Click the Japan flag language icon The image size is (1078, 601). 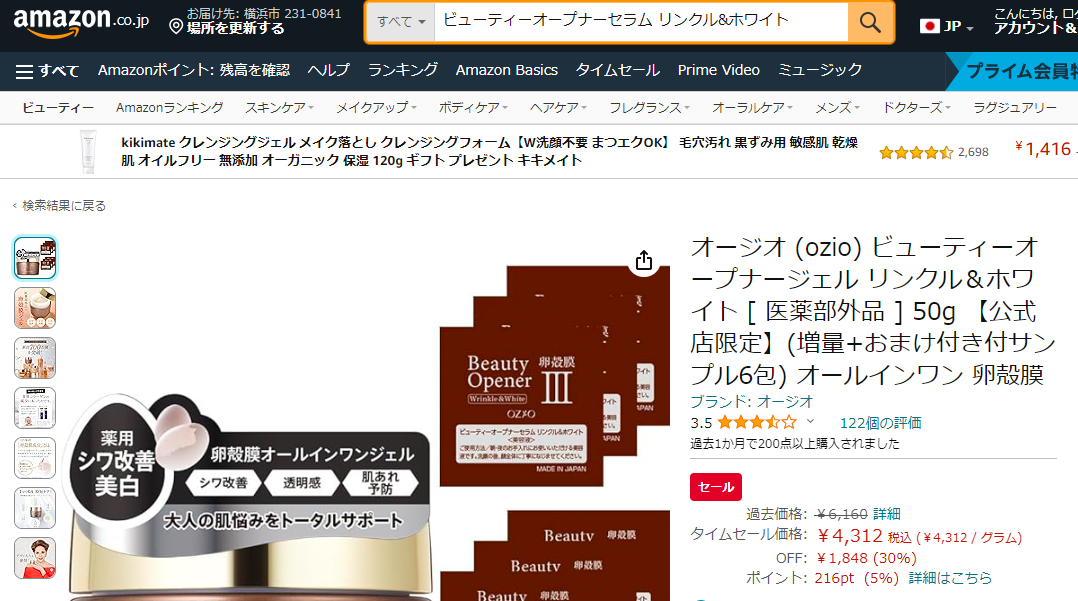930,26
